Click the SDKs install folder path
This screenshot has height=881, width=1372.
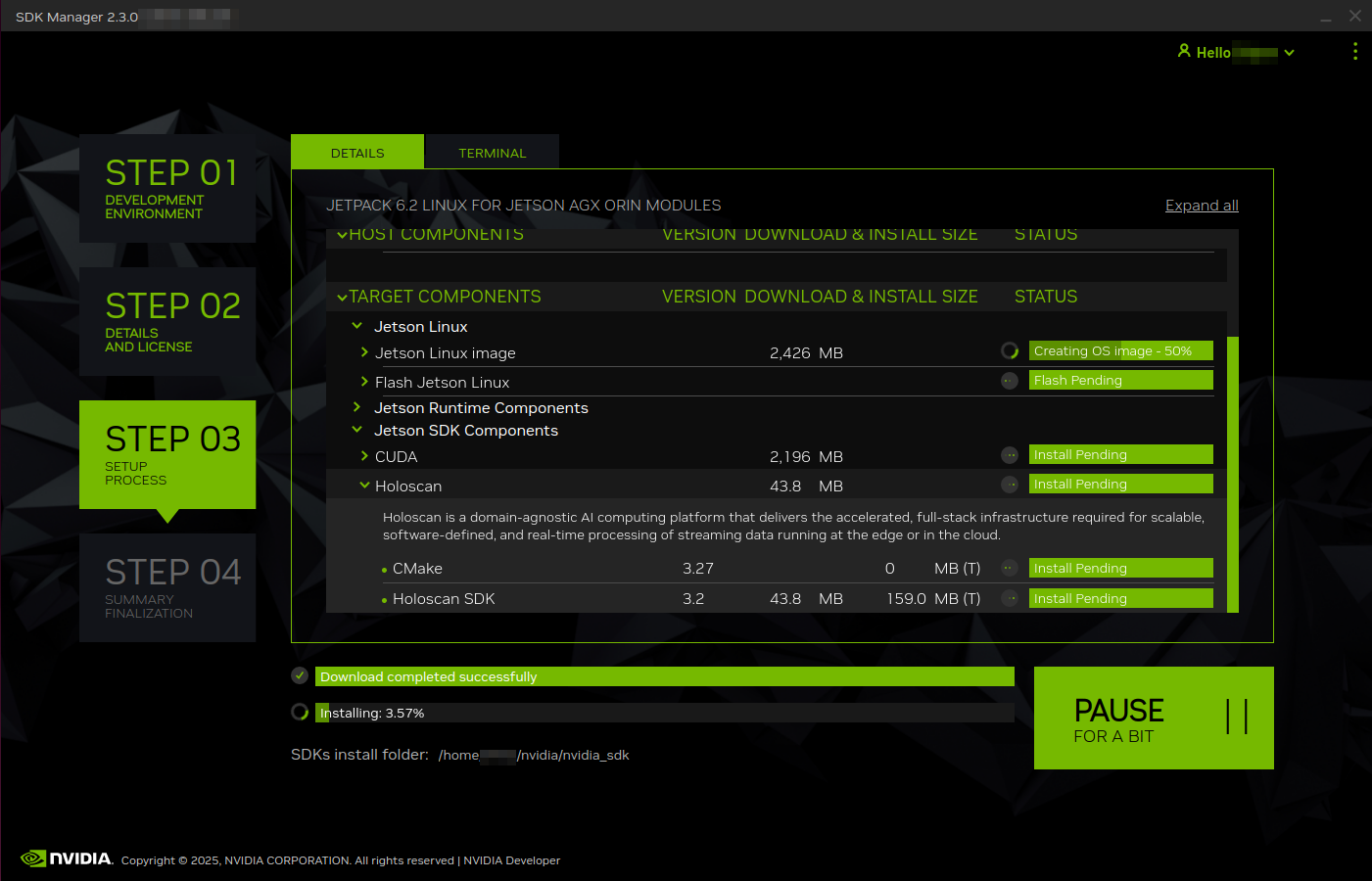(x=534, y=755)
